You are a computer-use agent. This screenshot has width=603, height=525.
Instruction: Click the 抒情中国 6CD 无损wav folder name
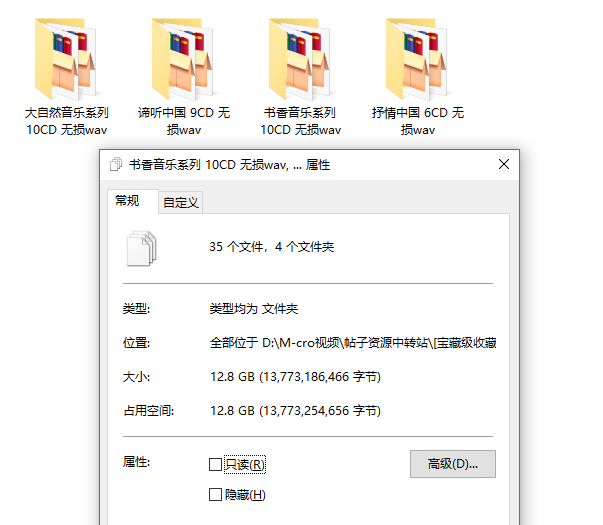(418, 121)
